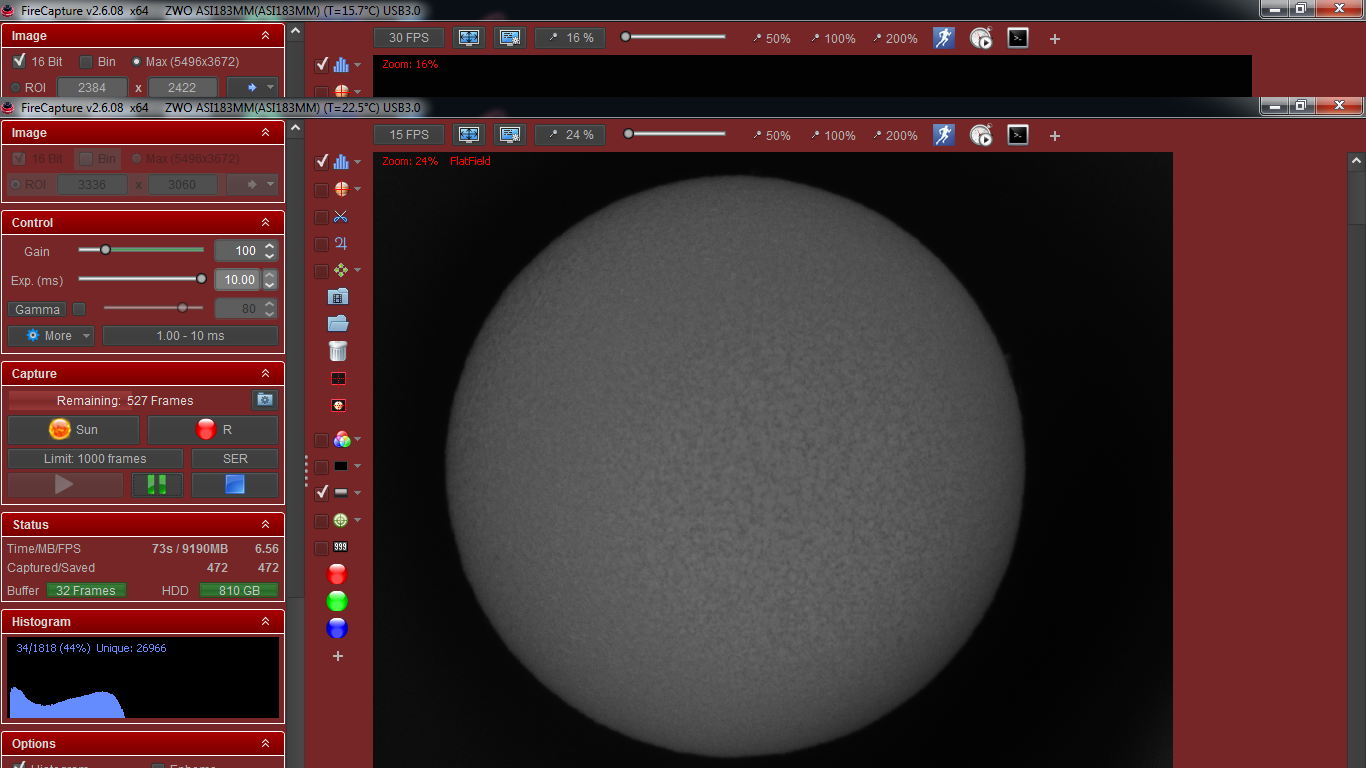Select the red filter ball
The height and width of the screenshot is (768, 1366).
pos(337,574)
